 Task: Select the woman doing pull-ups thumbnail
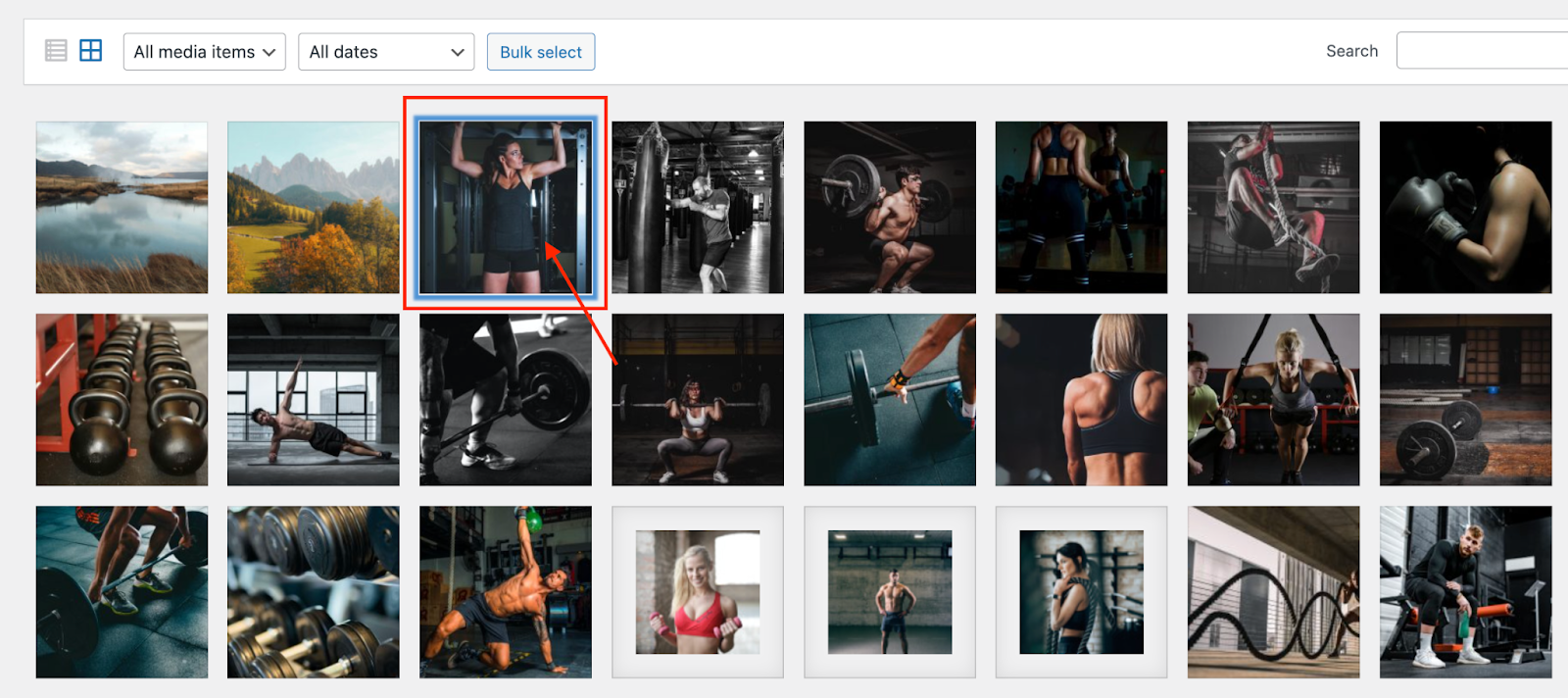click(506, 208)
